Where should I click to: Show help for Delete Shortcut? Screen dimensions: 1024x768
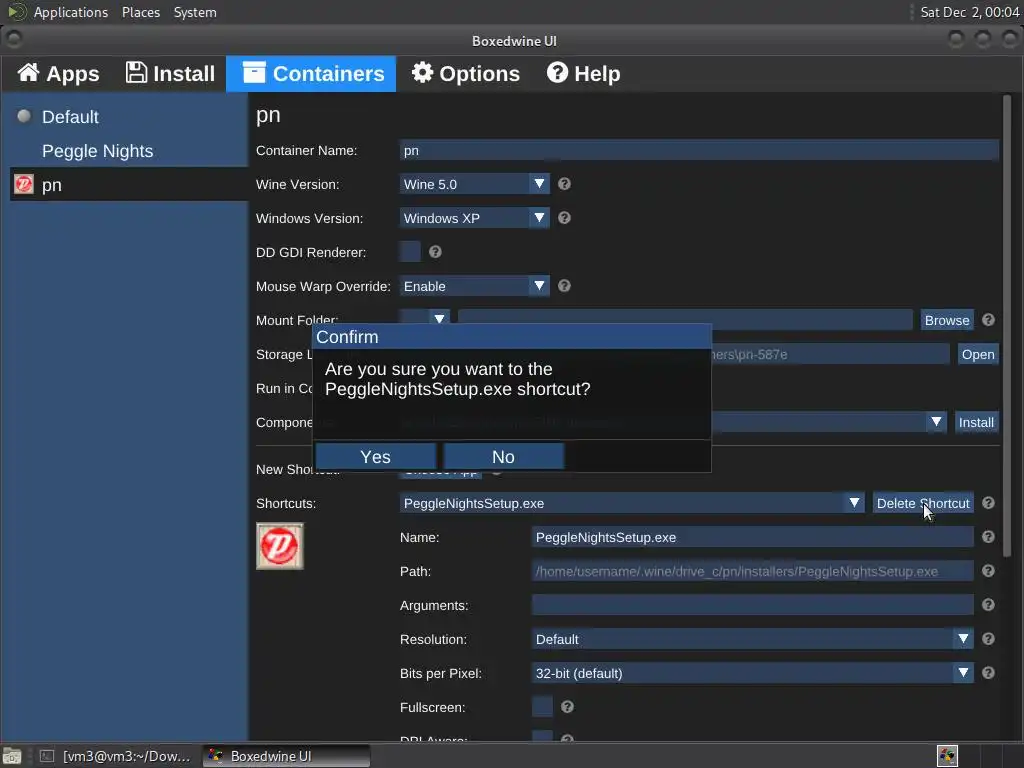(x=988, y=503)
